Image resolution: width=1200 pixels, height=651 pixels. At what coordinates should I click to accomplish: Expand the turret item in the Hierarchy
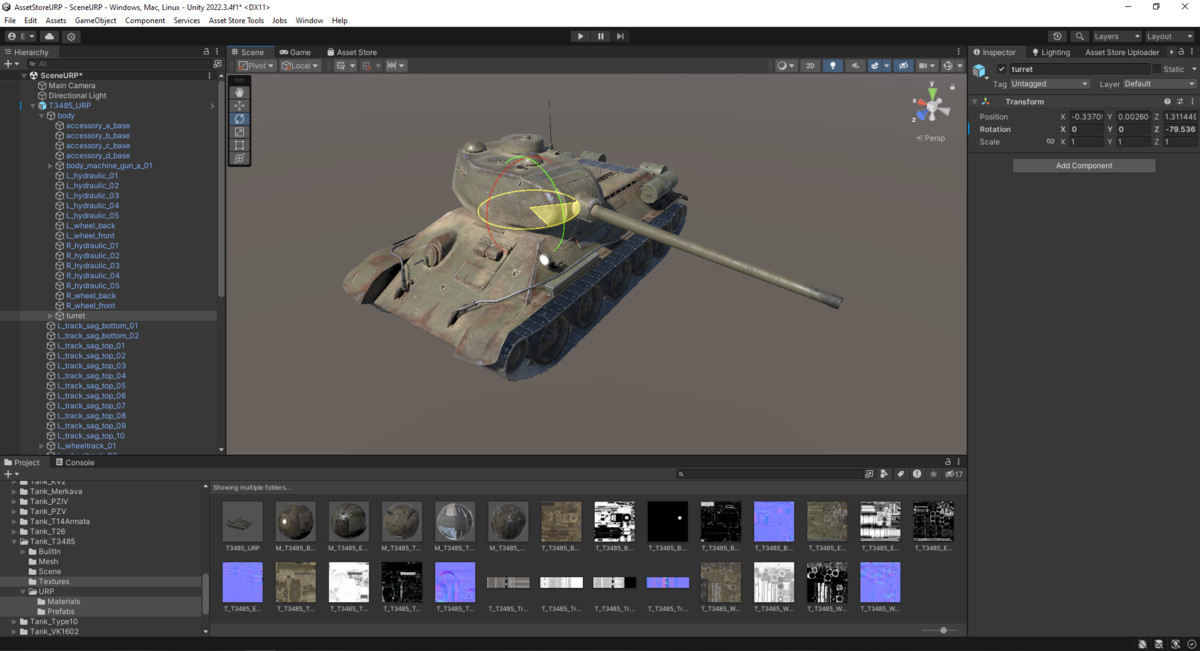(x=50, y=315)
